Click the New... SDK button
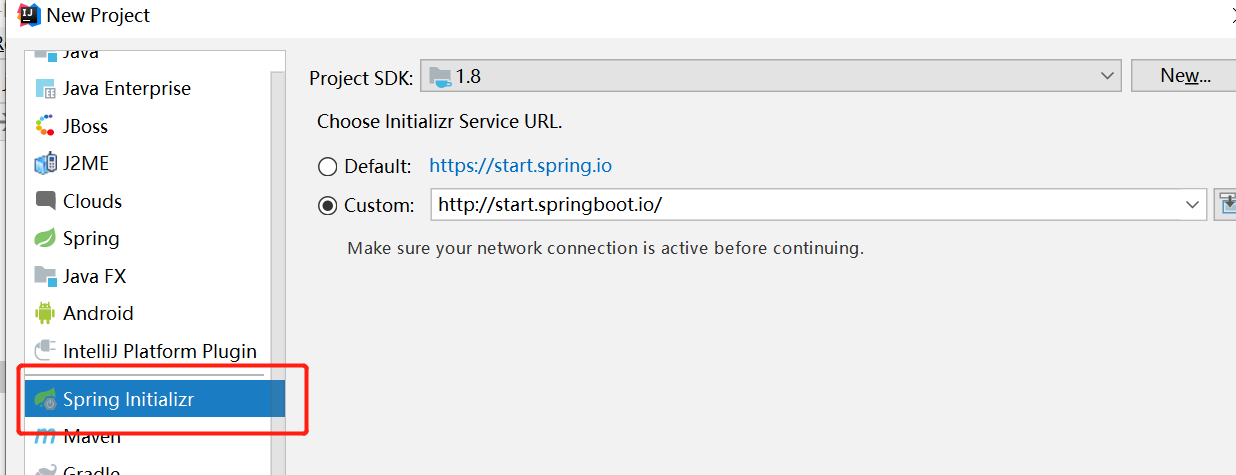The image size is (1236, 475). [x=1185, y=76]
